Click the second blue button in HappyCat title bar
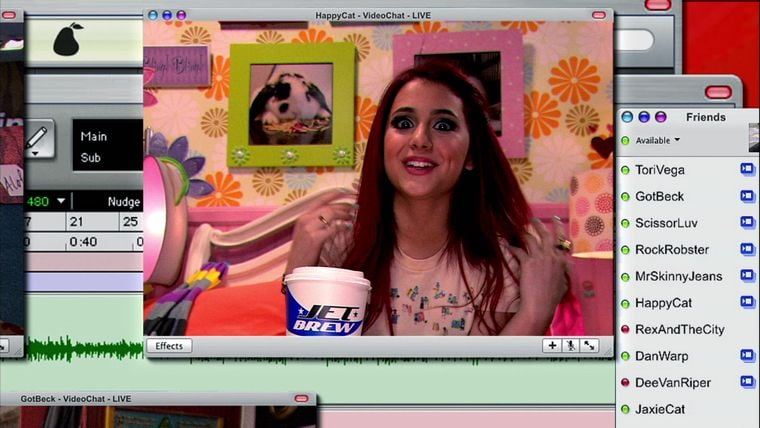Screen dimensions: 760x428 tap(167, 15)
